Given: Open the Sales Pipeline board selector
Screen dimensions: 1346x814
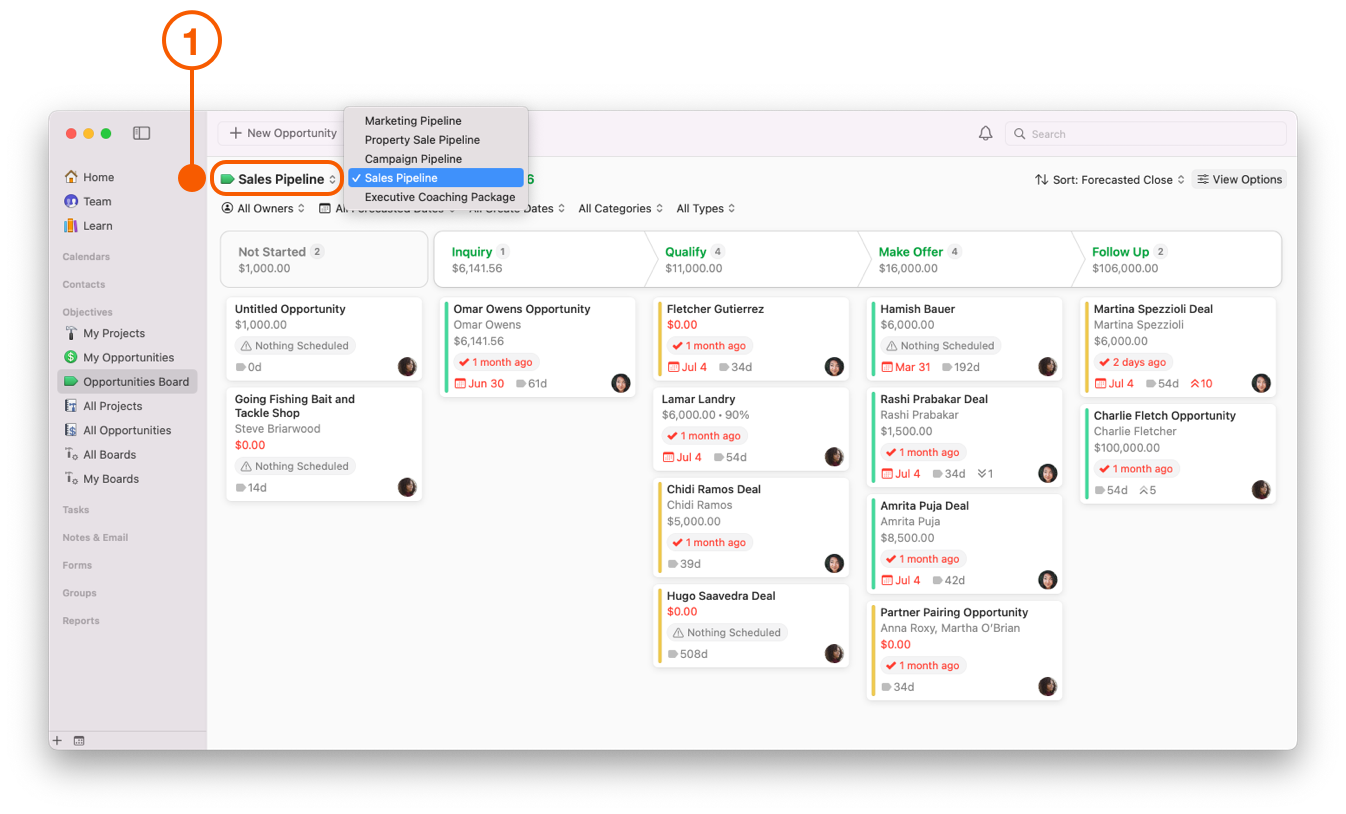Looking at the screenshot, I should pyautogui.click(x=278, y=179).
